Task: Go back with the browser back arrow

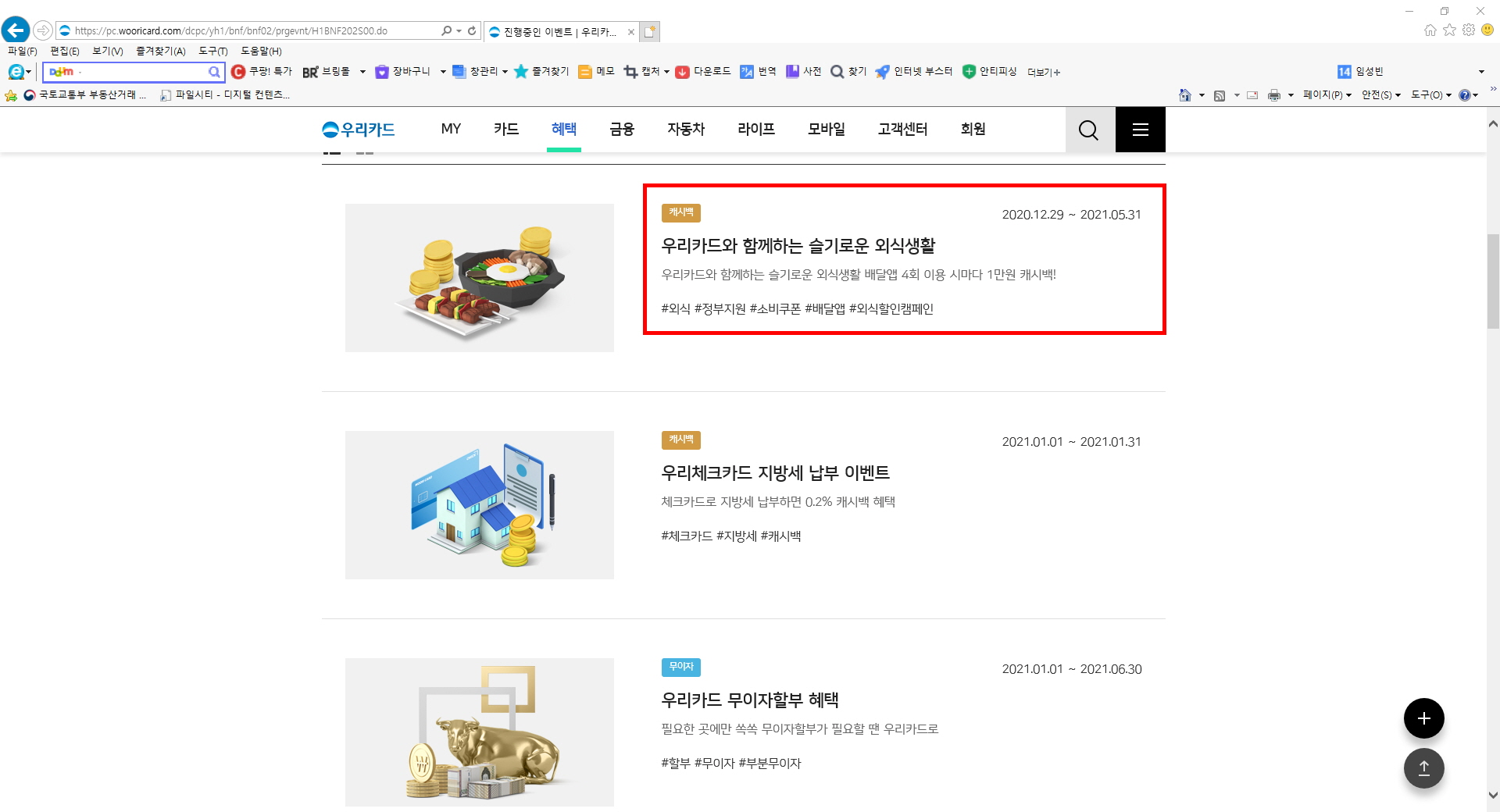Action: click(x=16, y=30)
